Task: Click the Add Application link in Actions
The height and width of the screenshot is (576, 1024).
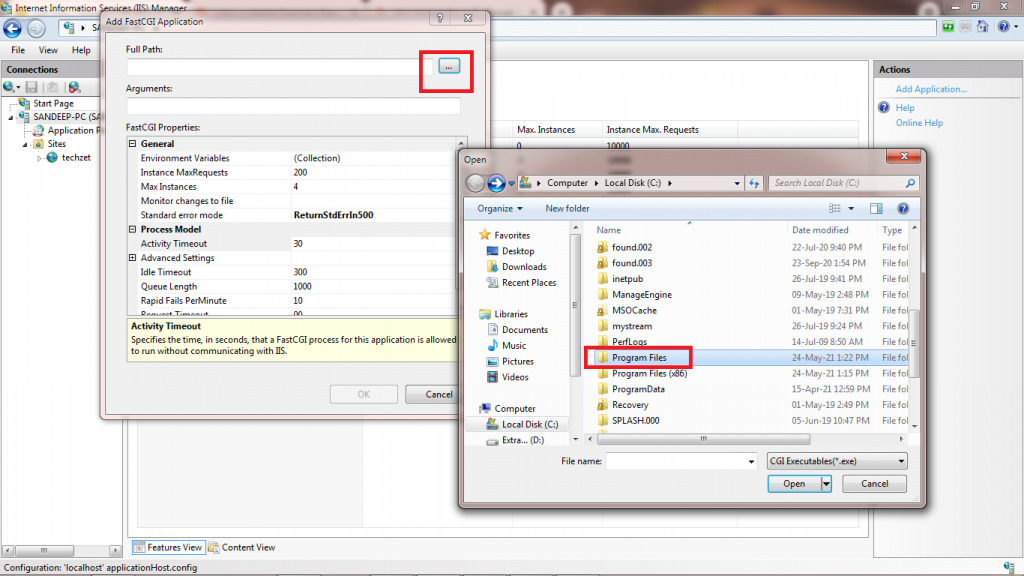Action: click(931, 89)
